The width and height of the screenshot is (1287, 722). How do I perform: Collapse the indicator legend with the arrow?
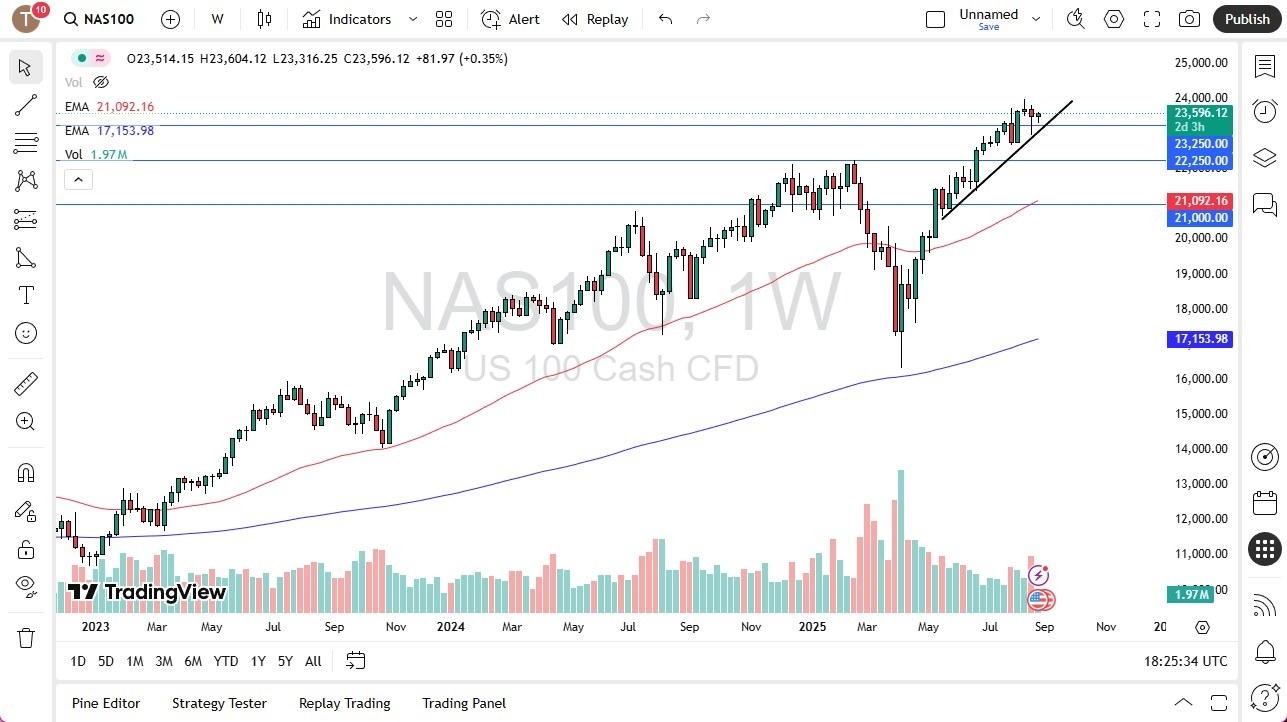tap(78, 179)
